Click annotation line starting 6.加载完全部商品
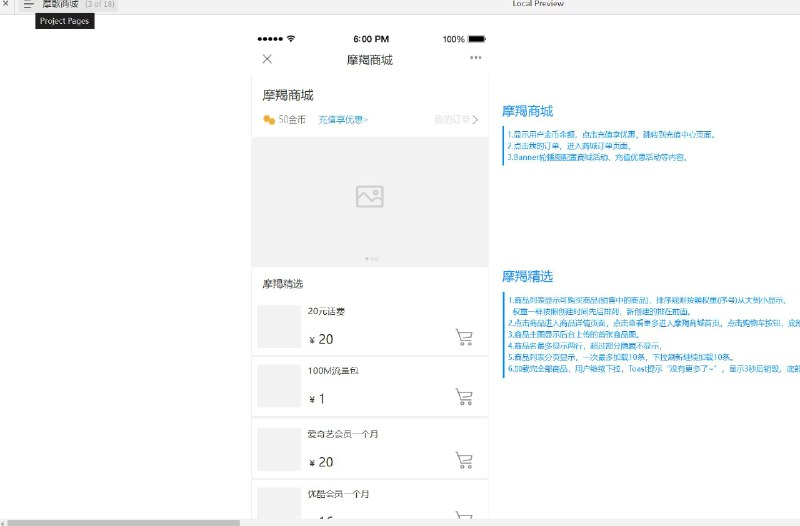Screen dimensions: 800x526 pyautogui.click(x=654, y=368)
